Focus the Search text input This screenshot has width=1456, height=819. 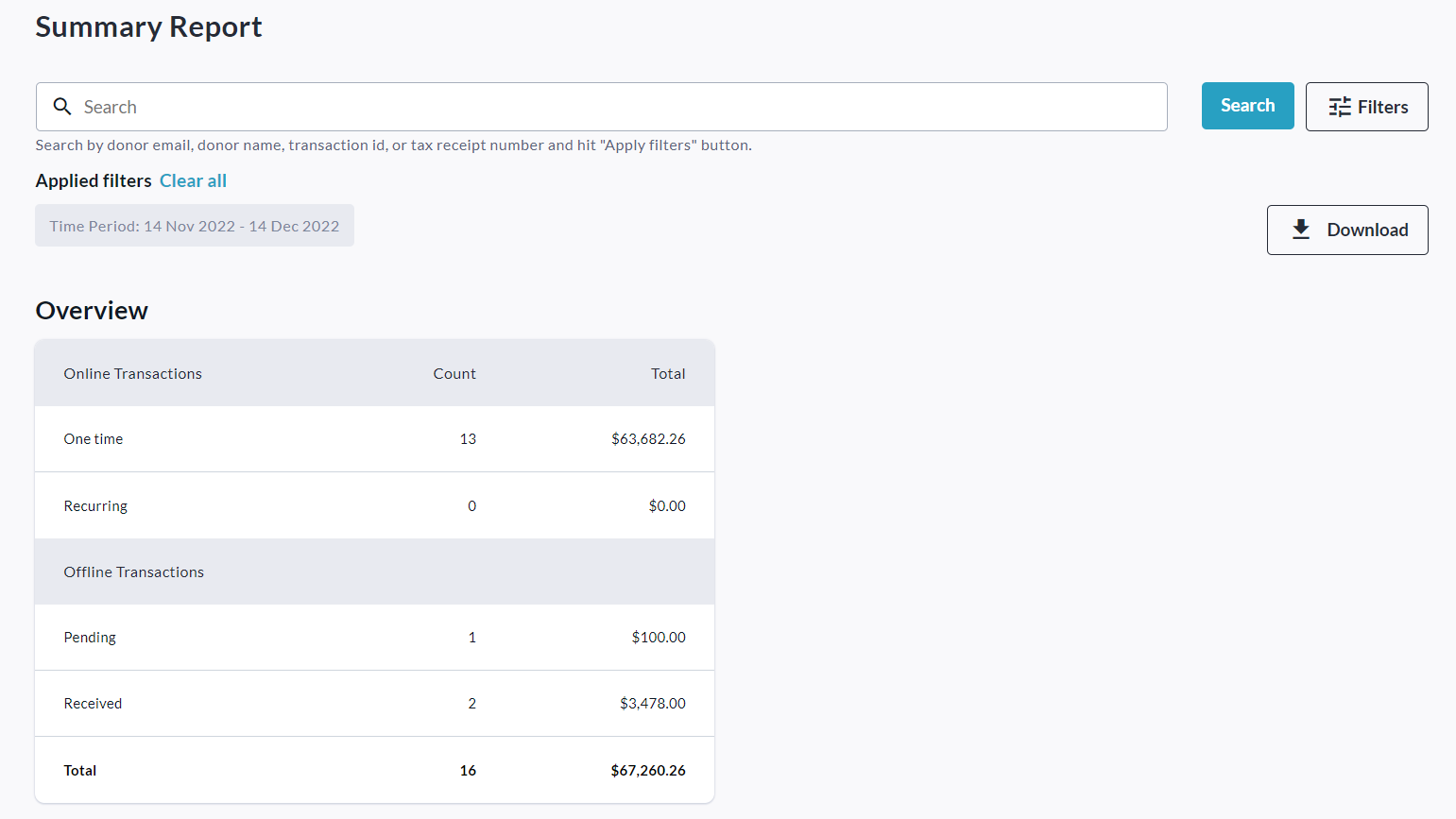coord(614,107)
